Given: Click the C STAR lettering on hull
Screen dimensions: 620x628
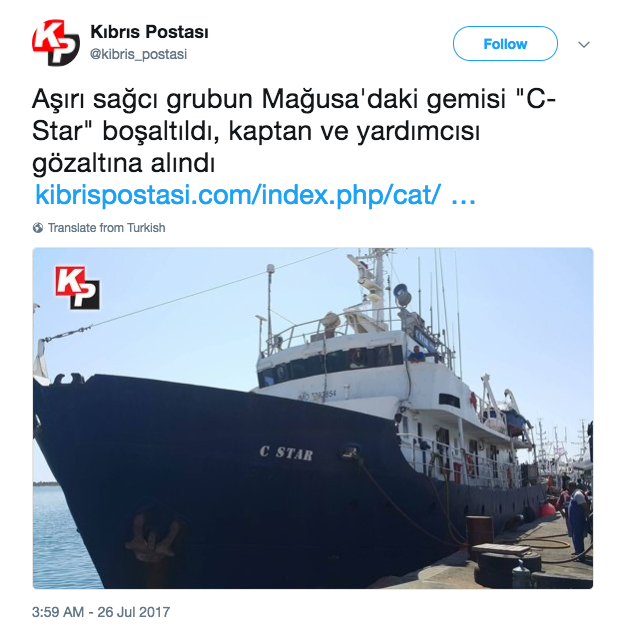Looking at the screenshot, I should coord(286,453).
